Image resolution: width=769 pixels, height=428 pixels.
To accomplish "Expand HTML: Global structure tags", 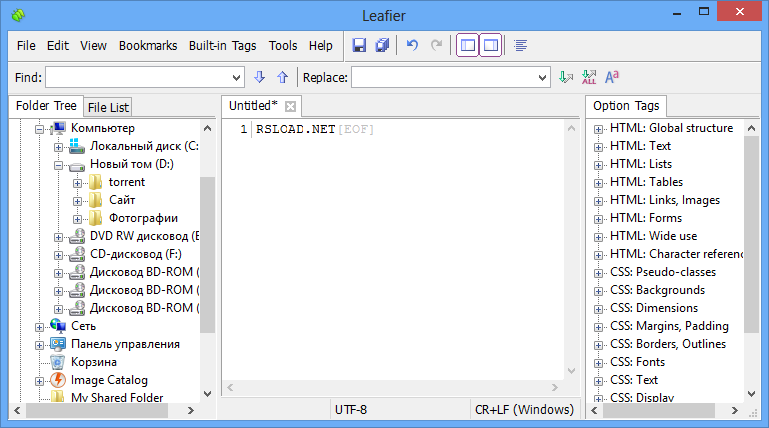I will (598, 129).
